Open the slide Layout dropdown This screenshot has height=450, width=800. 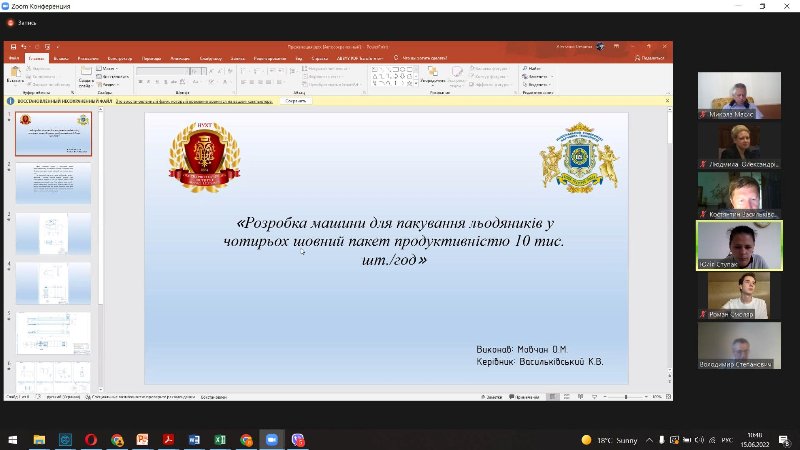click(x=107, y=68)
